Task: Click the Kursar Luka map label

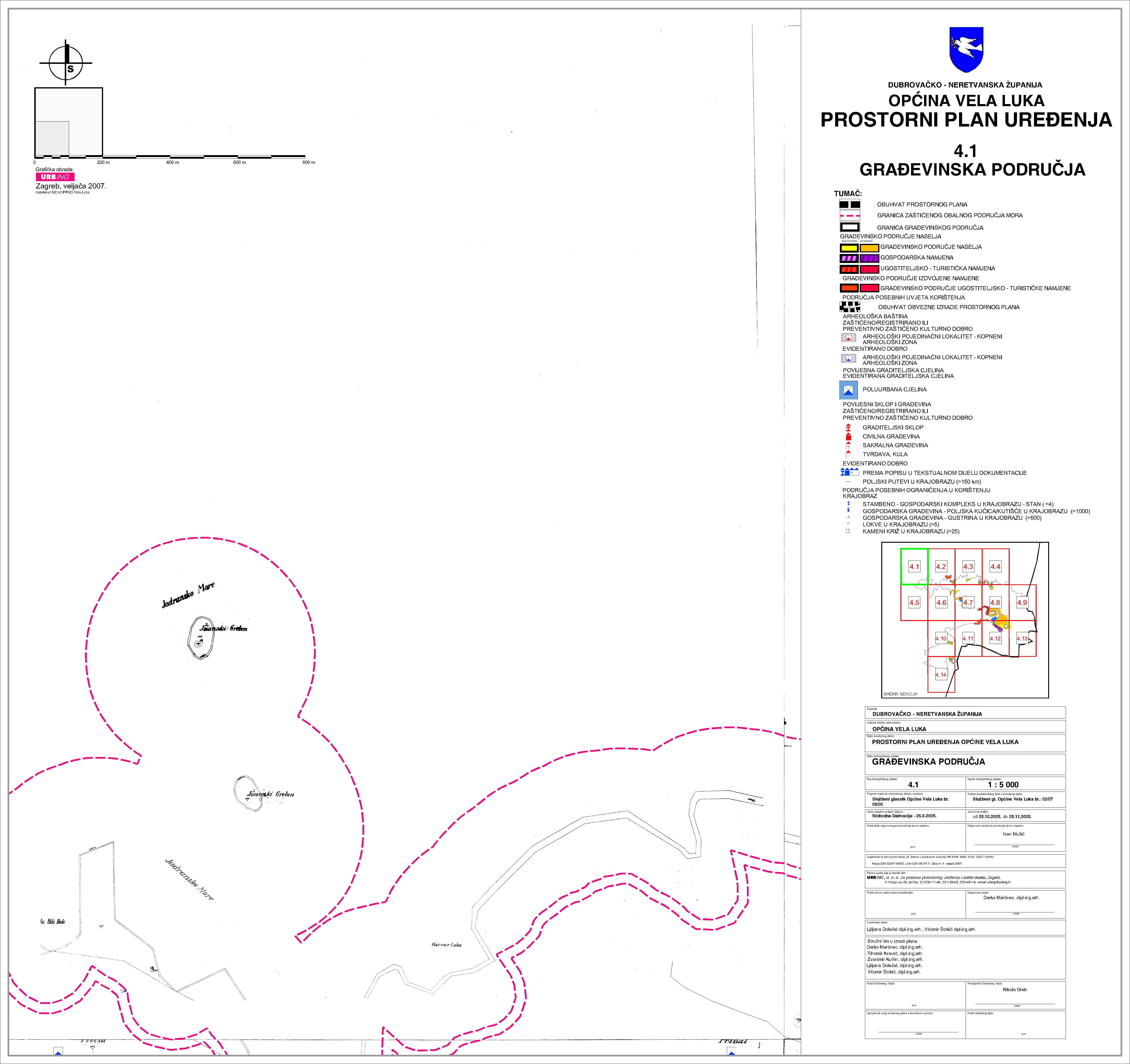Action: [x=446, y=945]
